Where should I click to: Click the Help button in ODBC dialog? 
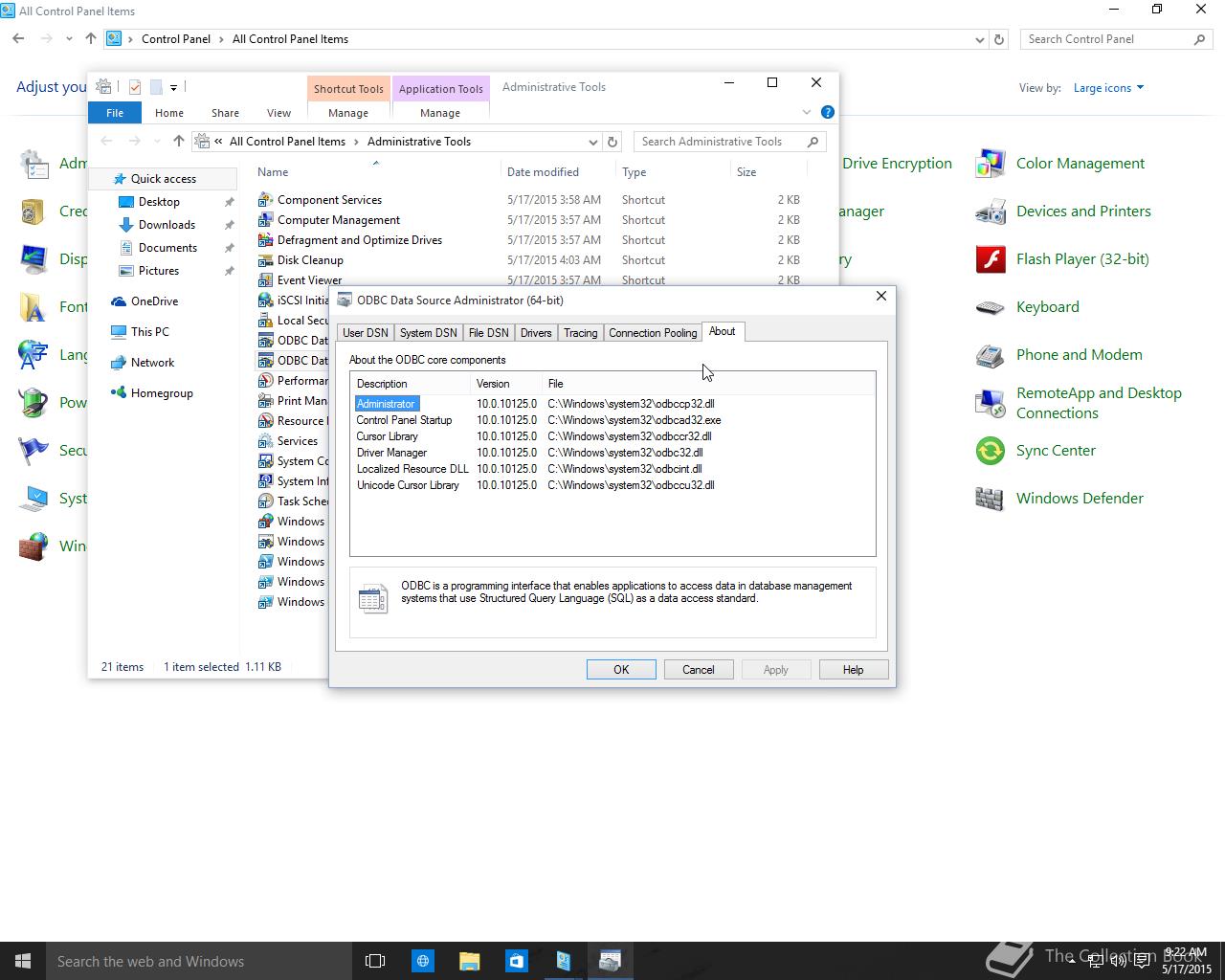(853, 670)
